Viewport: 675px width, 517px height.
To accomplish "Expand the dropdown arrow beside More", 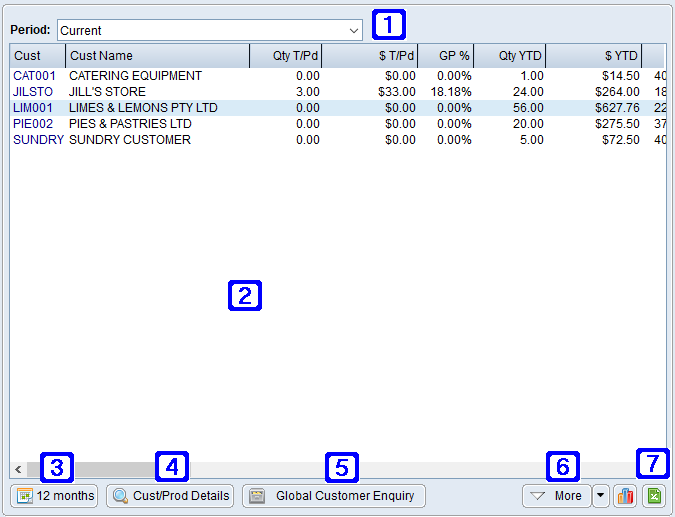I will point(601,496).
